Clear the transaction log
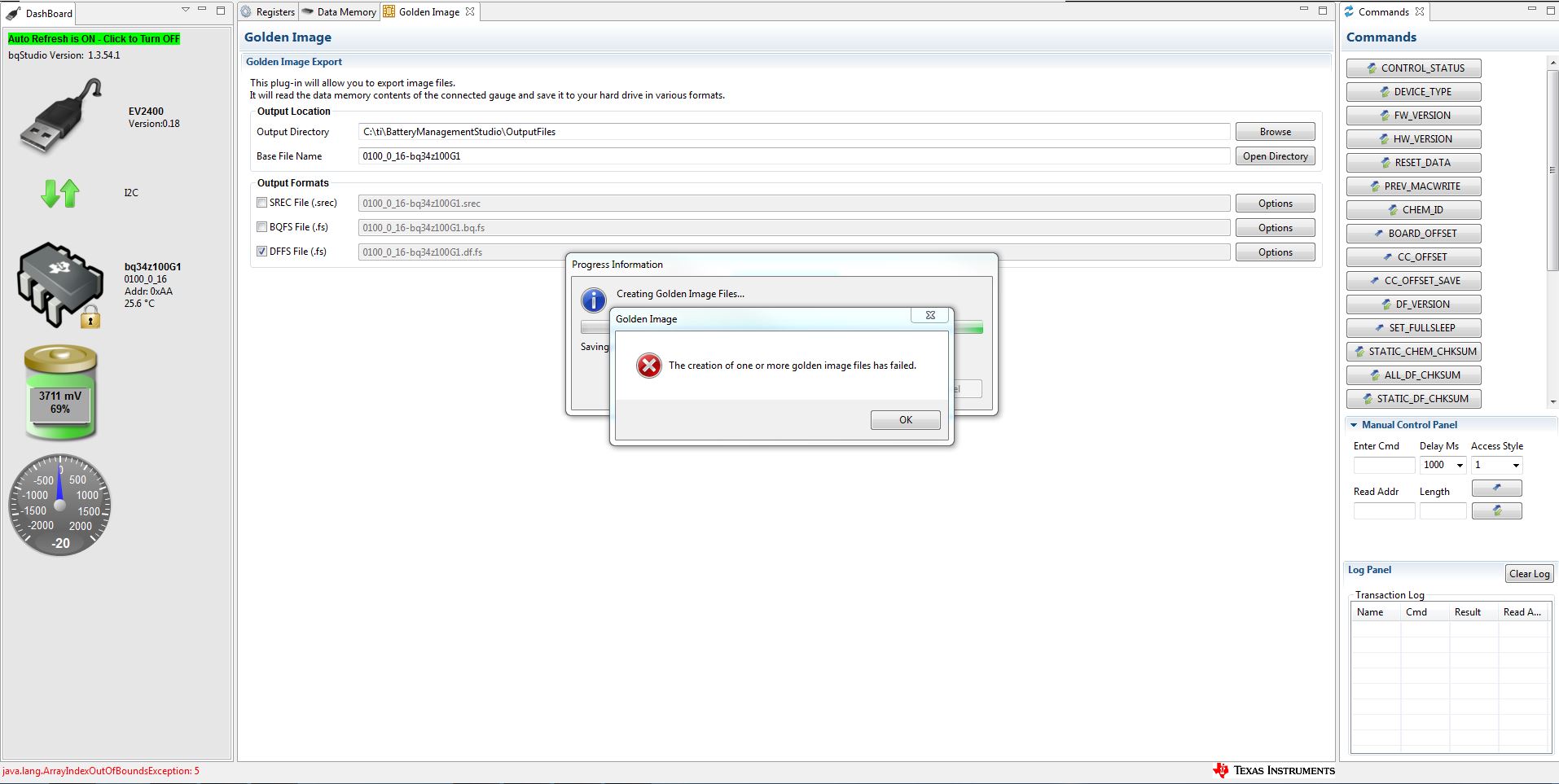1559x784 pixels. [x=1529, y=574]
